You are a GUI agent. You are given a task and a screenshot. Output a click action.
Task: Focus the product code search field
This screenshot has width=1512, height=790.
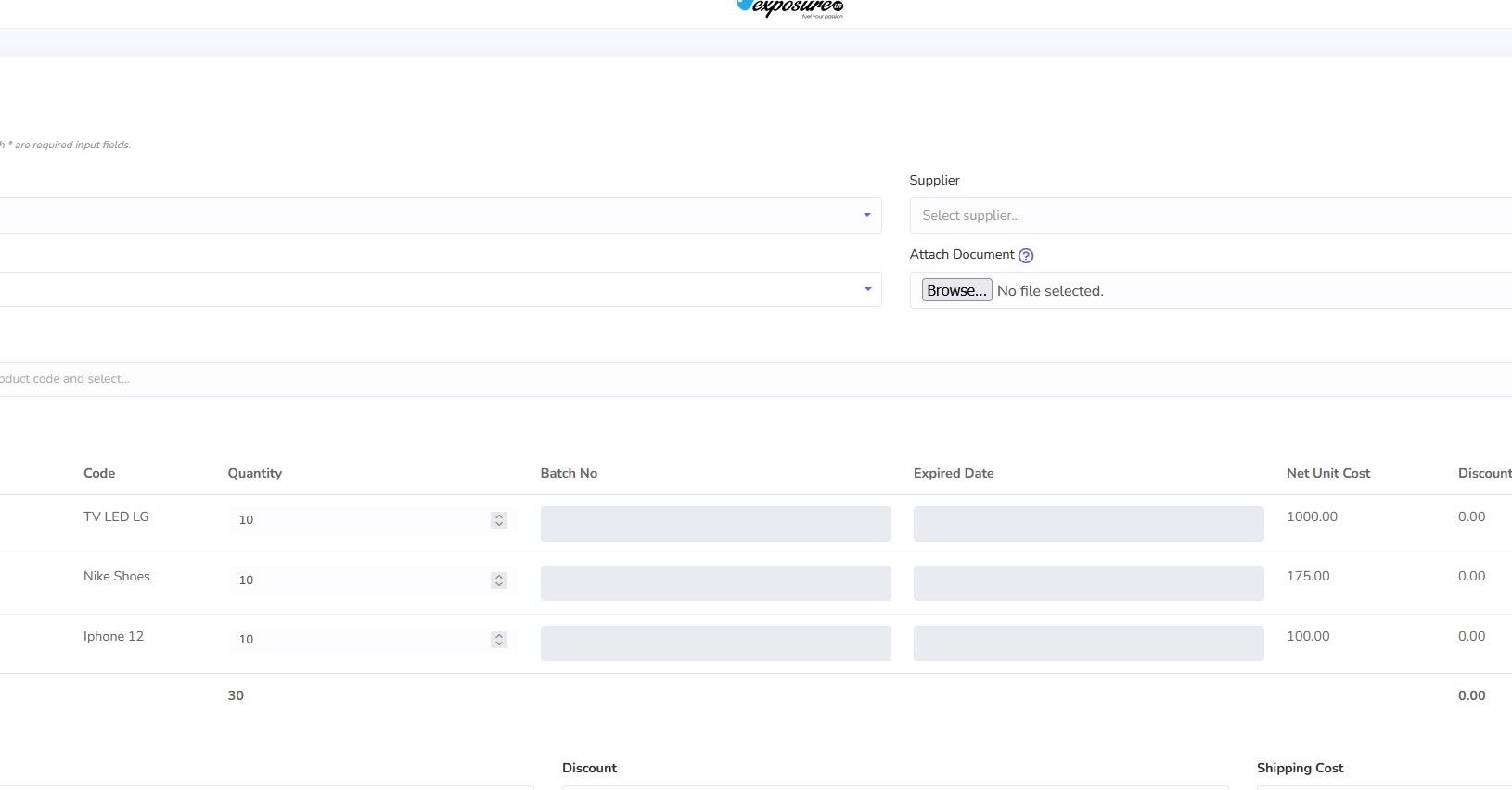756,379
